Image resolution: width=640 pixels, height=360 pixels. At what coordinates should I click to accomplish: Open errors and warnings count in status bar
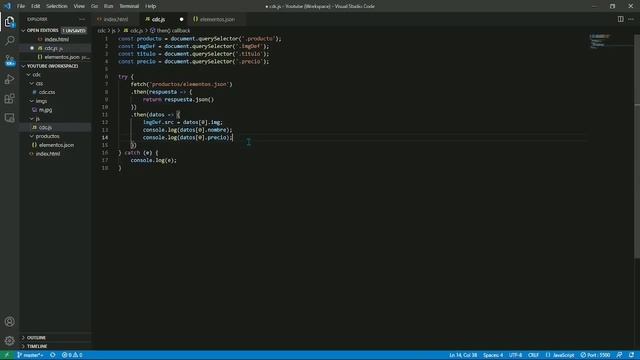(x=72, y=355)
